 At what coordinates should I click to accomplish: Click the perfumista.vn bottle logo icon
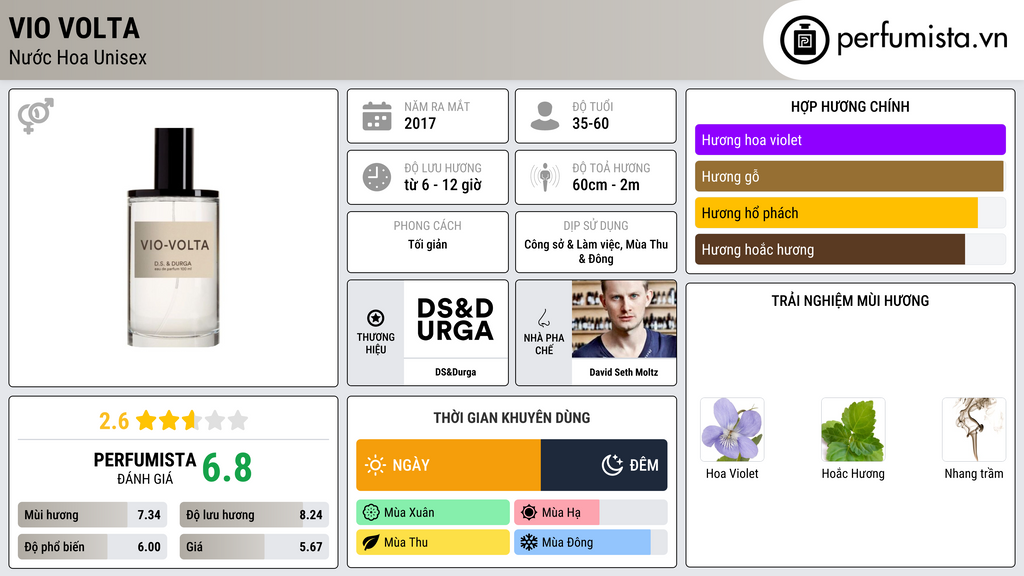[804, 40]
